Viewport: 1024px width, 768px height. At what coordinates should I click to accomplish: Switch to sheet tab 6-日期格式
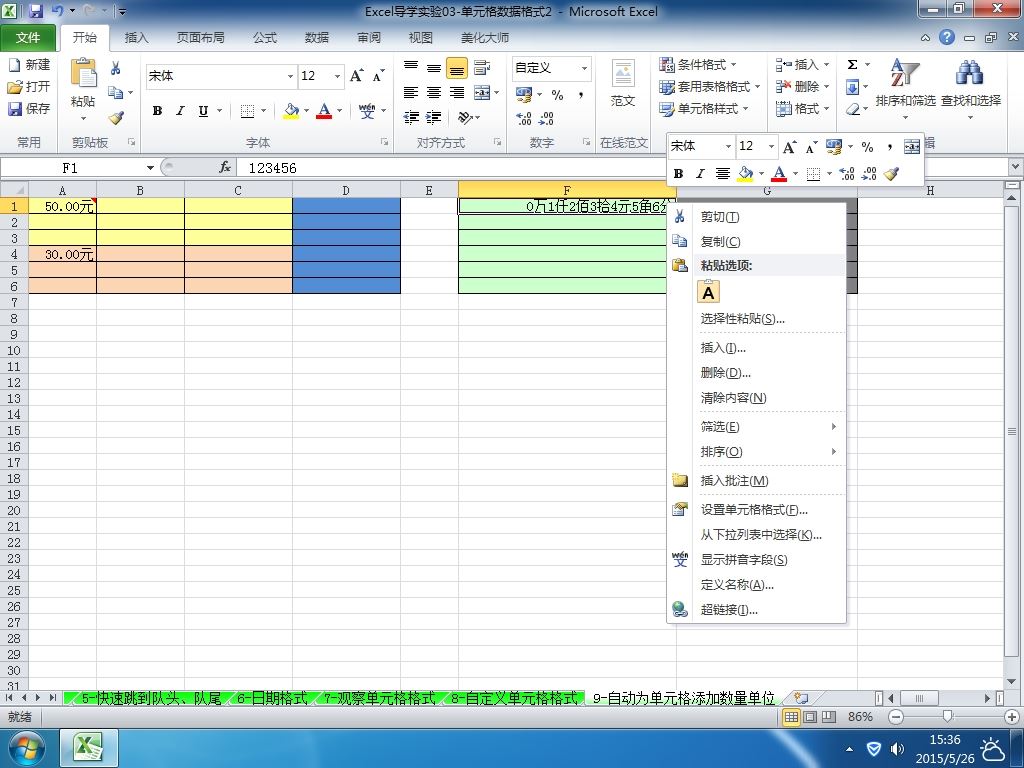[272, 698]
